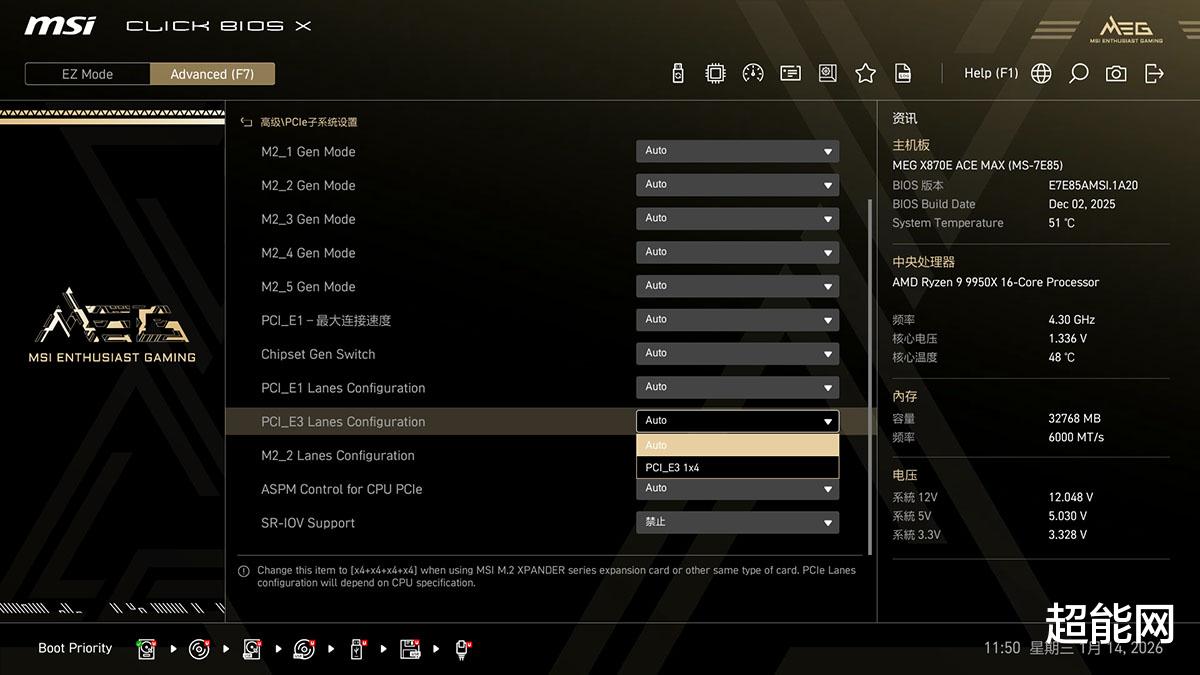Choose PCI_E3 1x4 option

737,467
